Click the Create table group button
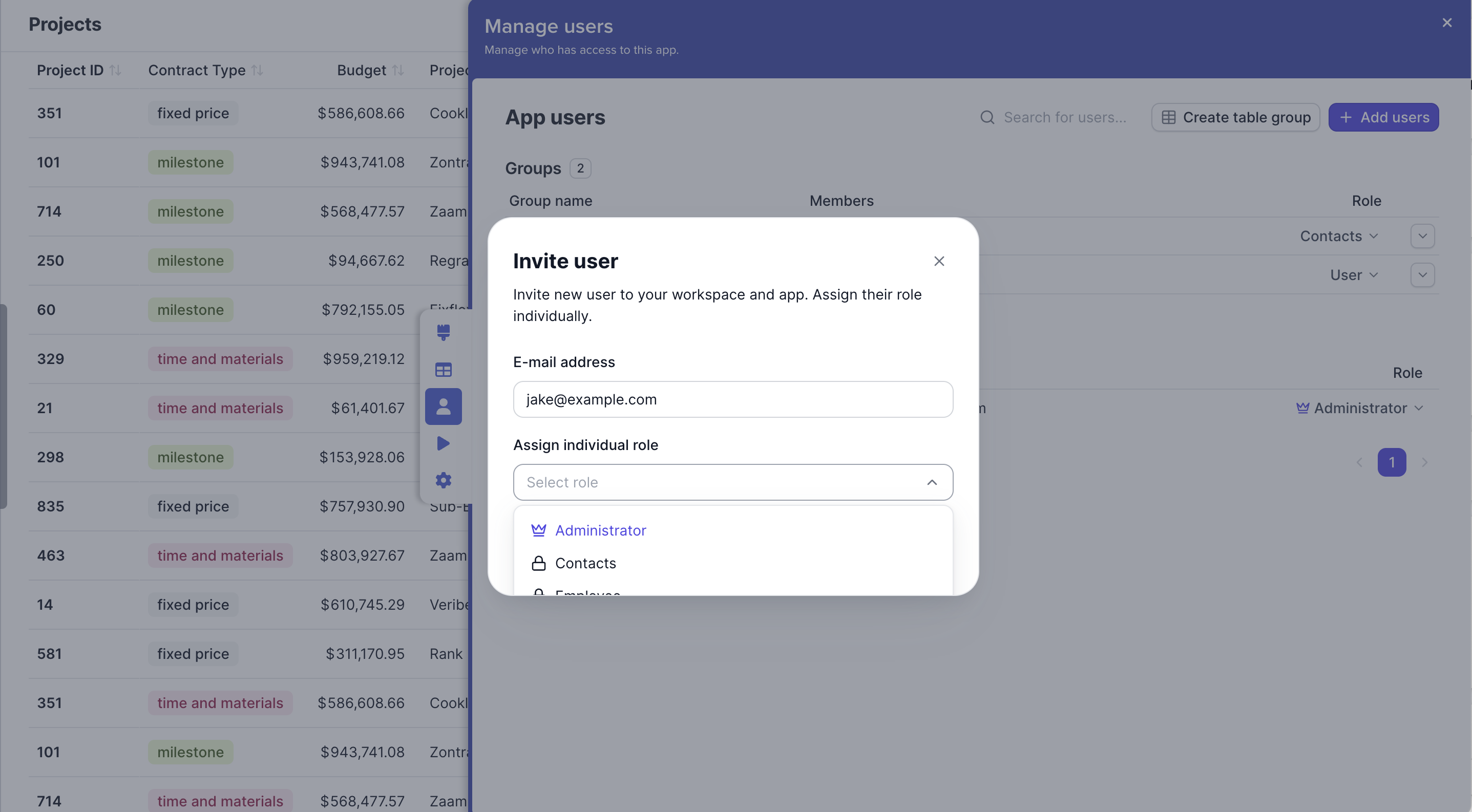 1235,117
